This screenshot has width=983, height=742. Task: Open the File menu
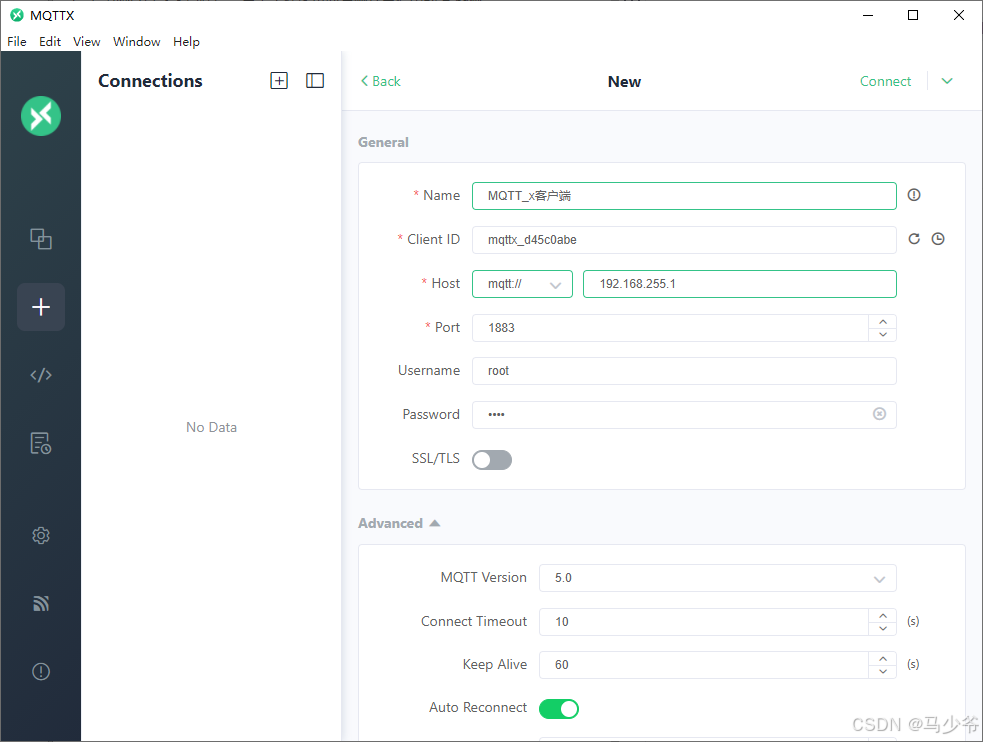coord(17,41)
